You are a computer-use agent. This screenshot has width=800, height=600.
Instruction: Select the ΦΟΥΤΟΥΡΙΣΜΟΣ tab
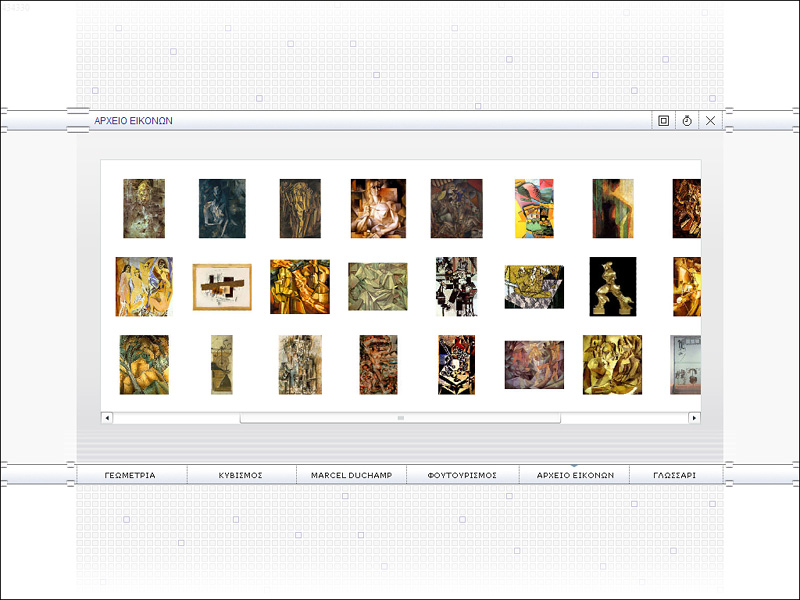[x=462, y=475]
